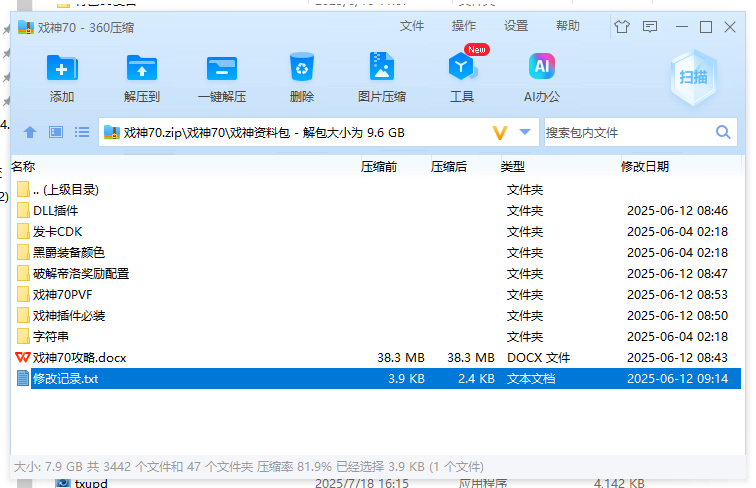
Task: Click the 添加 (Add) toolbar icon
Action: [x=62, y=68]
